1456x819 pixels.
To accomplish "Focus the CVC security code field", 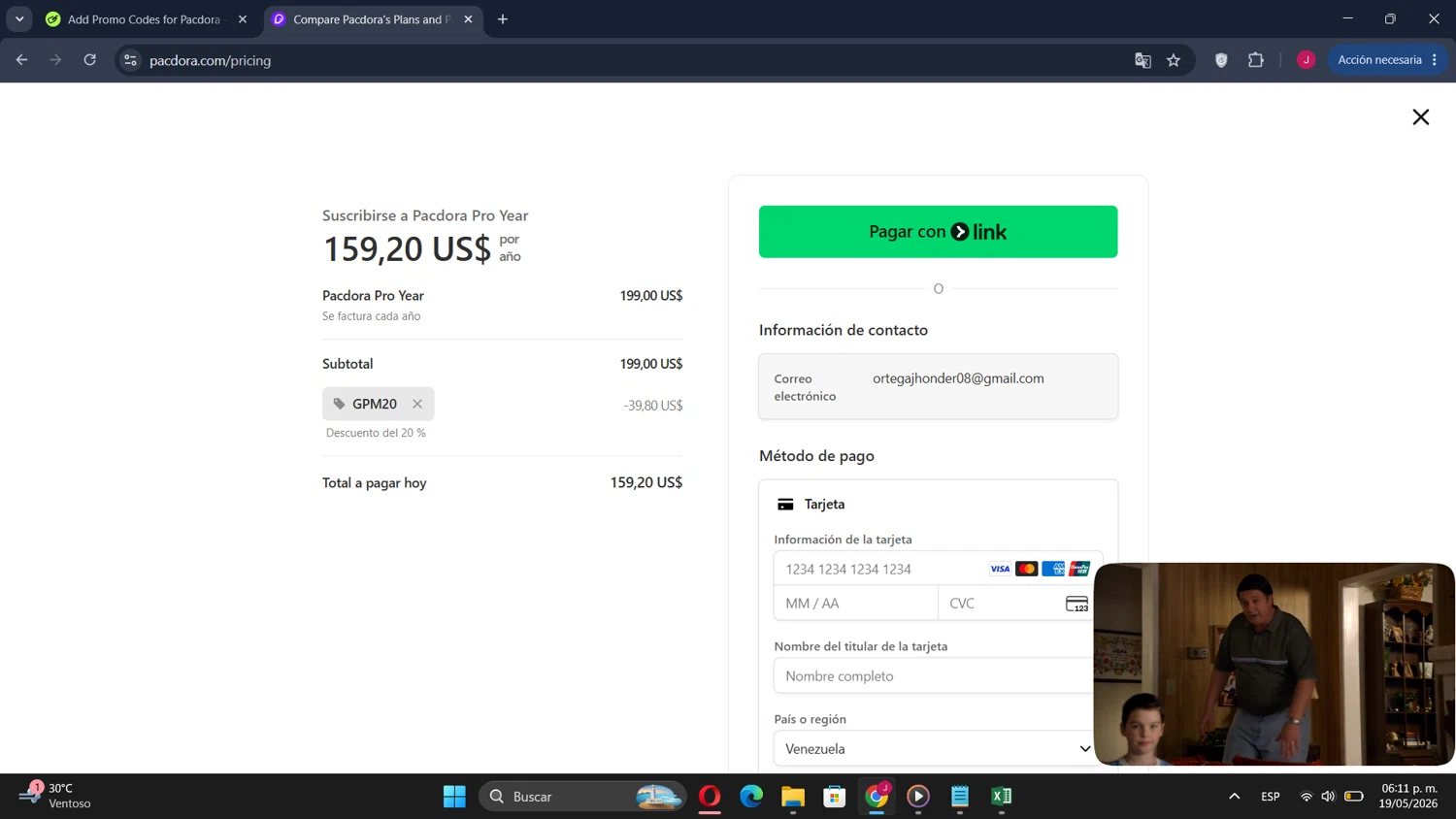I will [1019, 604].
